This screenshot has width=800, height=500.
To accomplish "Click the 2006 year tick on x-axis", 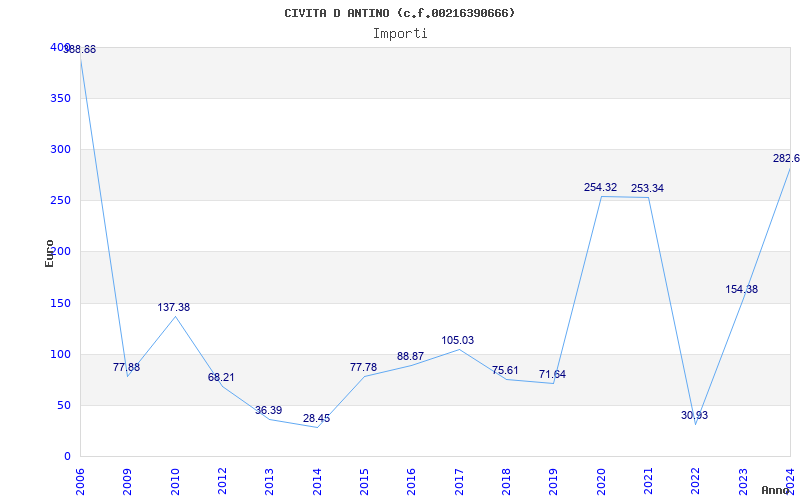I will coord(81,480).
